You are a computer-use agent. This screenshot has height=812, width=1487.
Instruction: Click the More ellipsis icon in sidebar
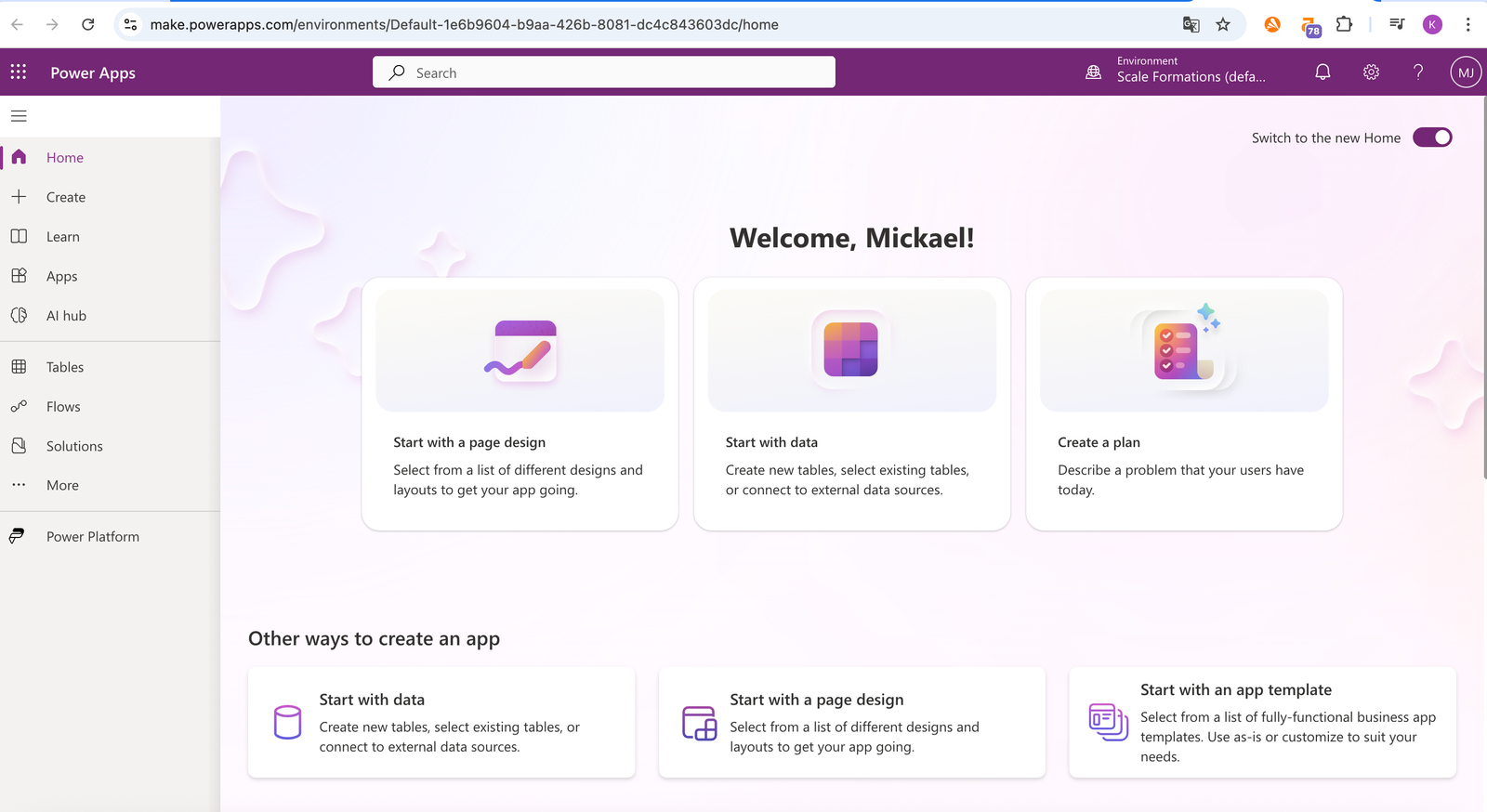click(x=19, y=485)
